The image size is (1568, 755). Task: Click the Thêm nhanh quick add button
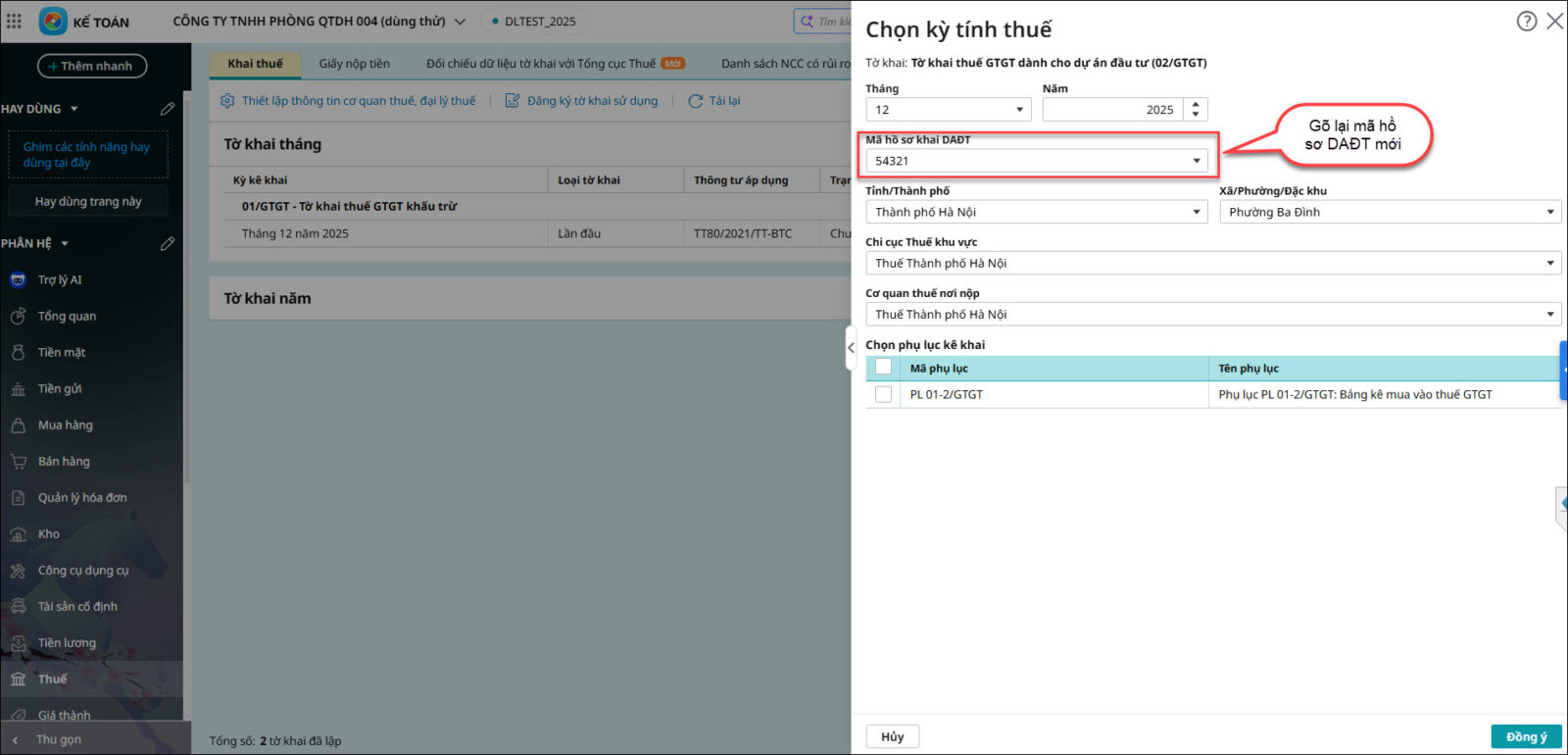(92, 66)
